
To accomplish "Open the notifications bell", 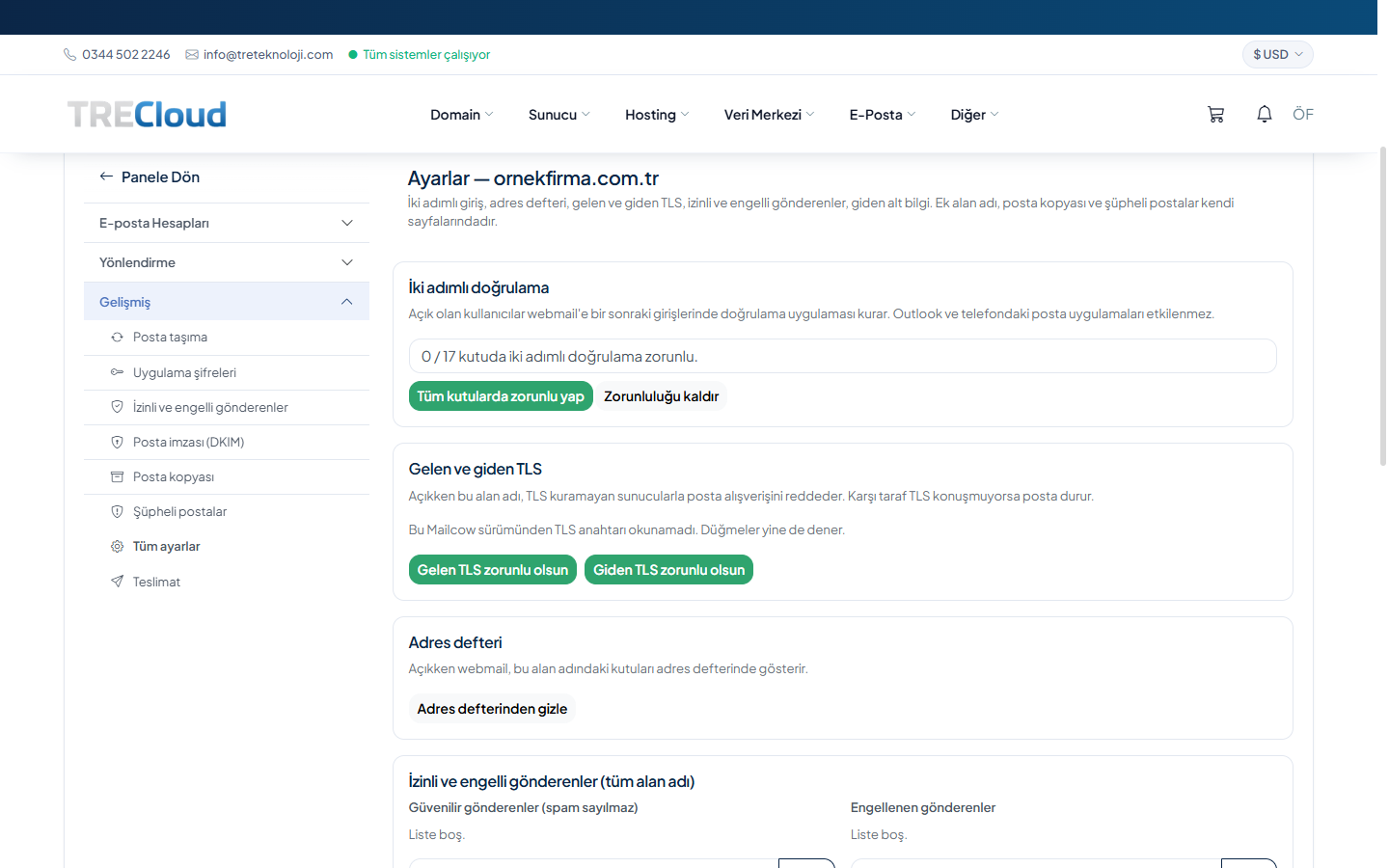I will [1264, 114].
